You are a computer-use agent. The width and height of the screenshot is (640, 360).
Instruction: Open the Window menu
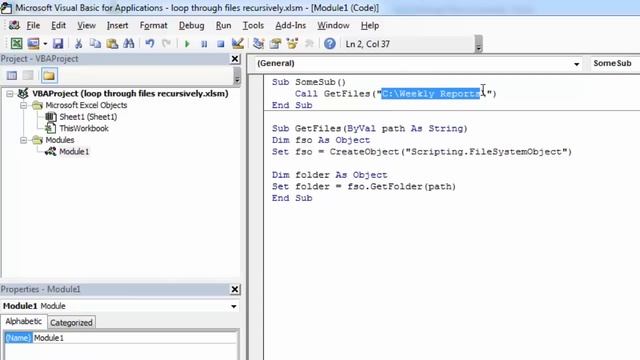333,25
